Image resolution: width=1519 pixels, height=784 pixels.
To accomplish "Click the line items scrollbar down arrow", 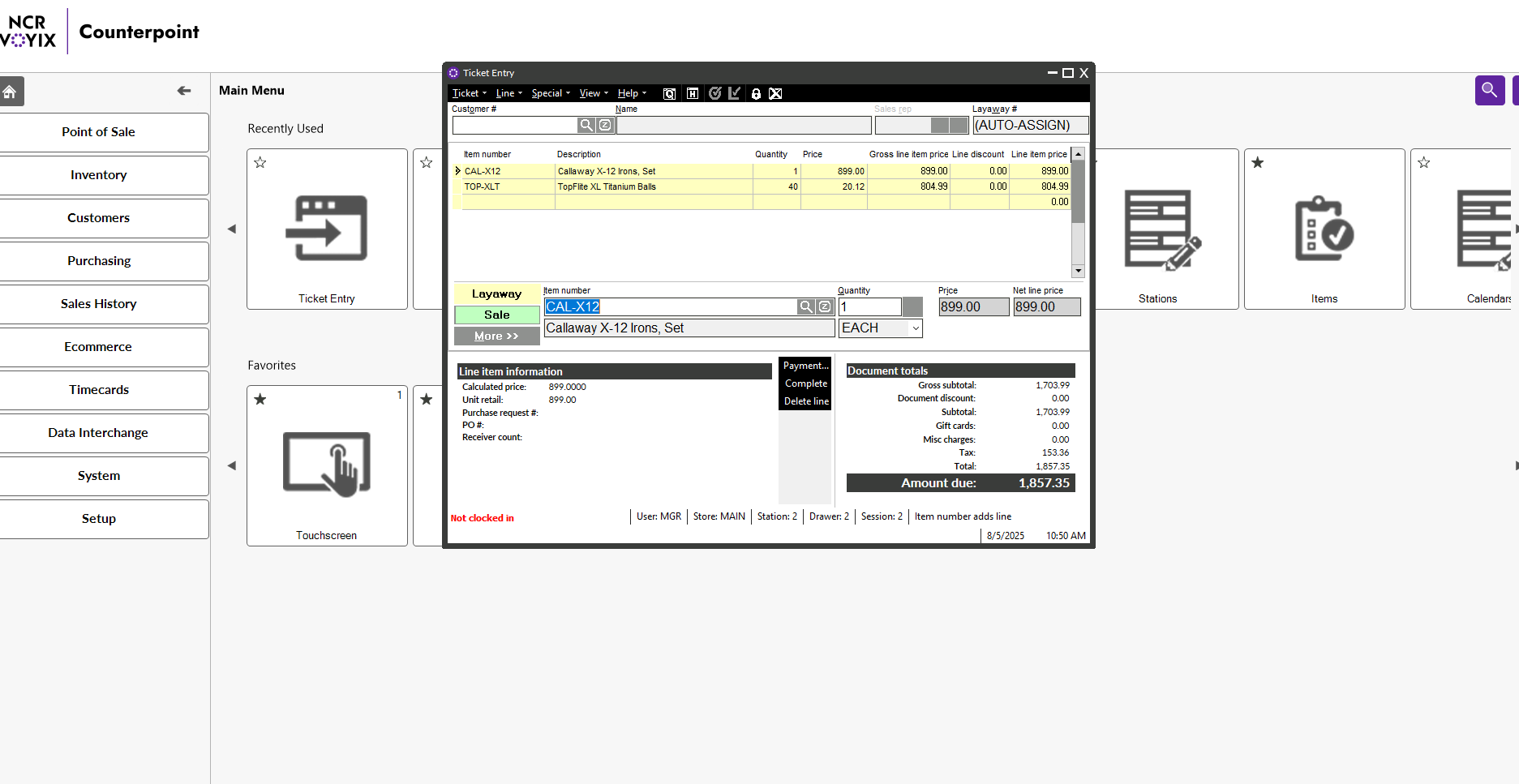I will tap(1078, 271).
